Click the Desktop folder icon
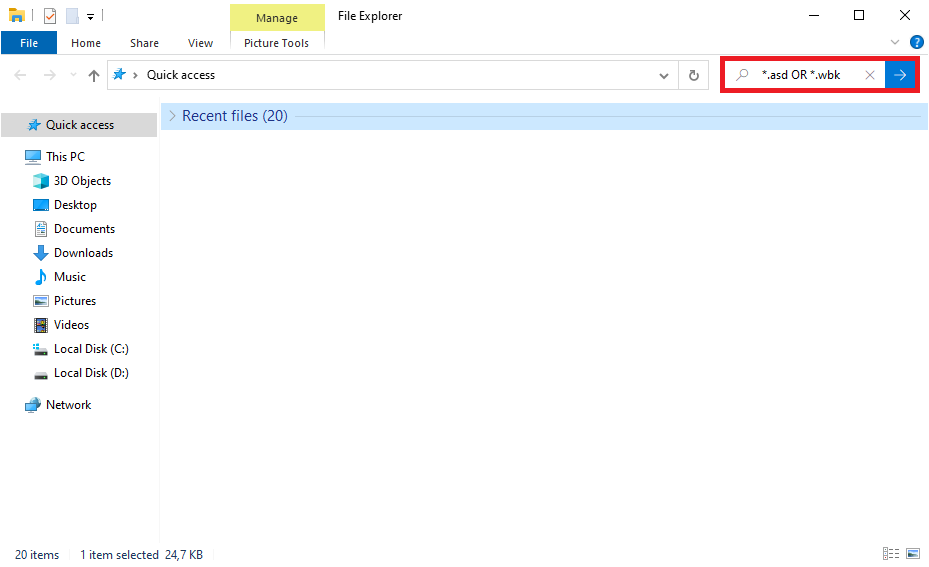 41,205
